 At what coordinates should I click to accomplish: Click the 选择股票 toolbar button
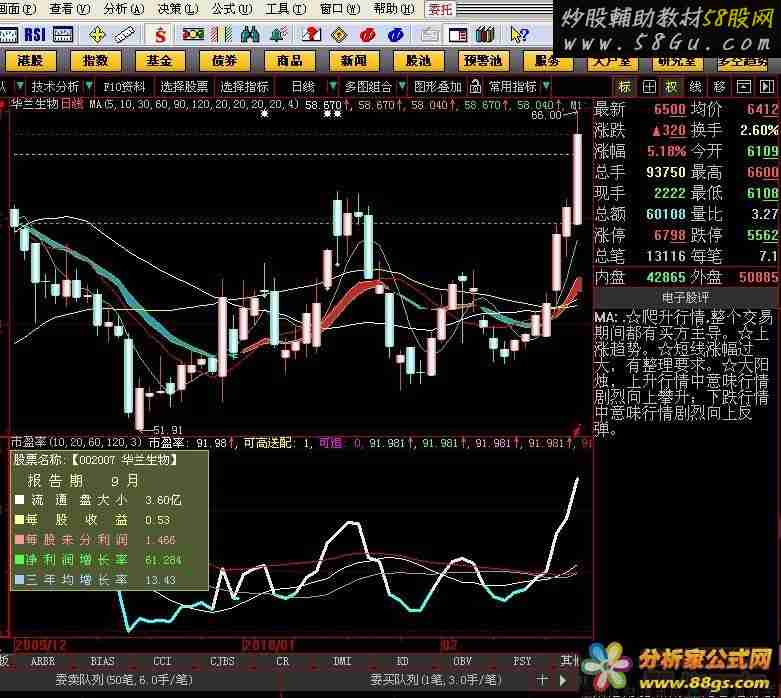[x=184, y=87]
